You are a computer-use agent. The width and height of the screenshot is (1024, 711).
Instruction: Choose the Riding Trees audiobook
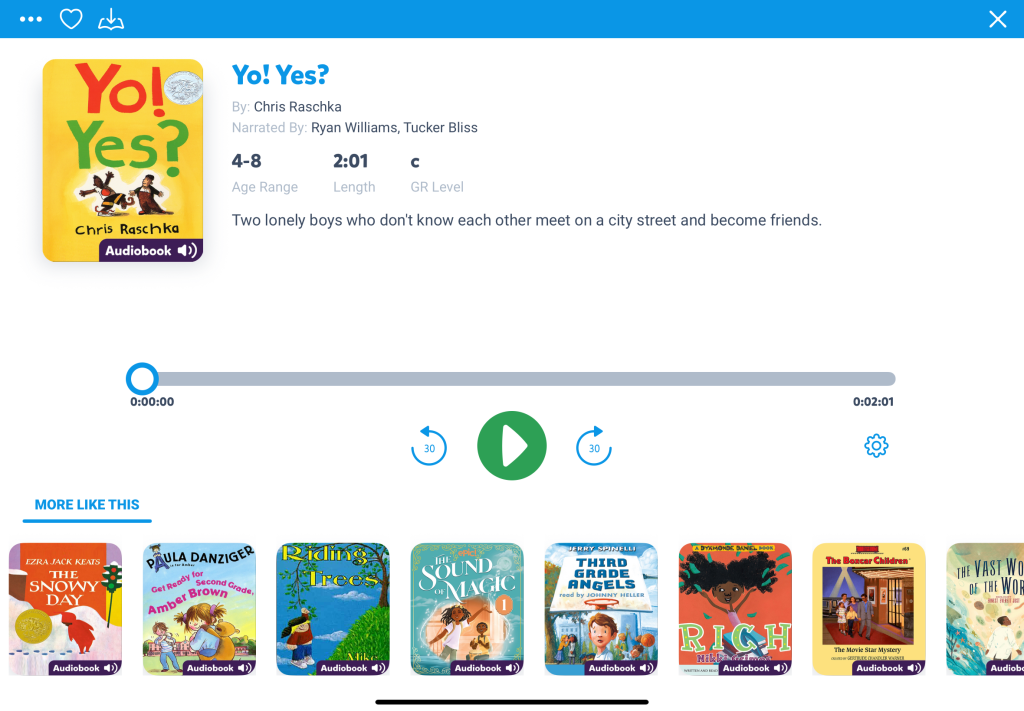[333, 609]
